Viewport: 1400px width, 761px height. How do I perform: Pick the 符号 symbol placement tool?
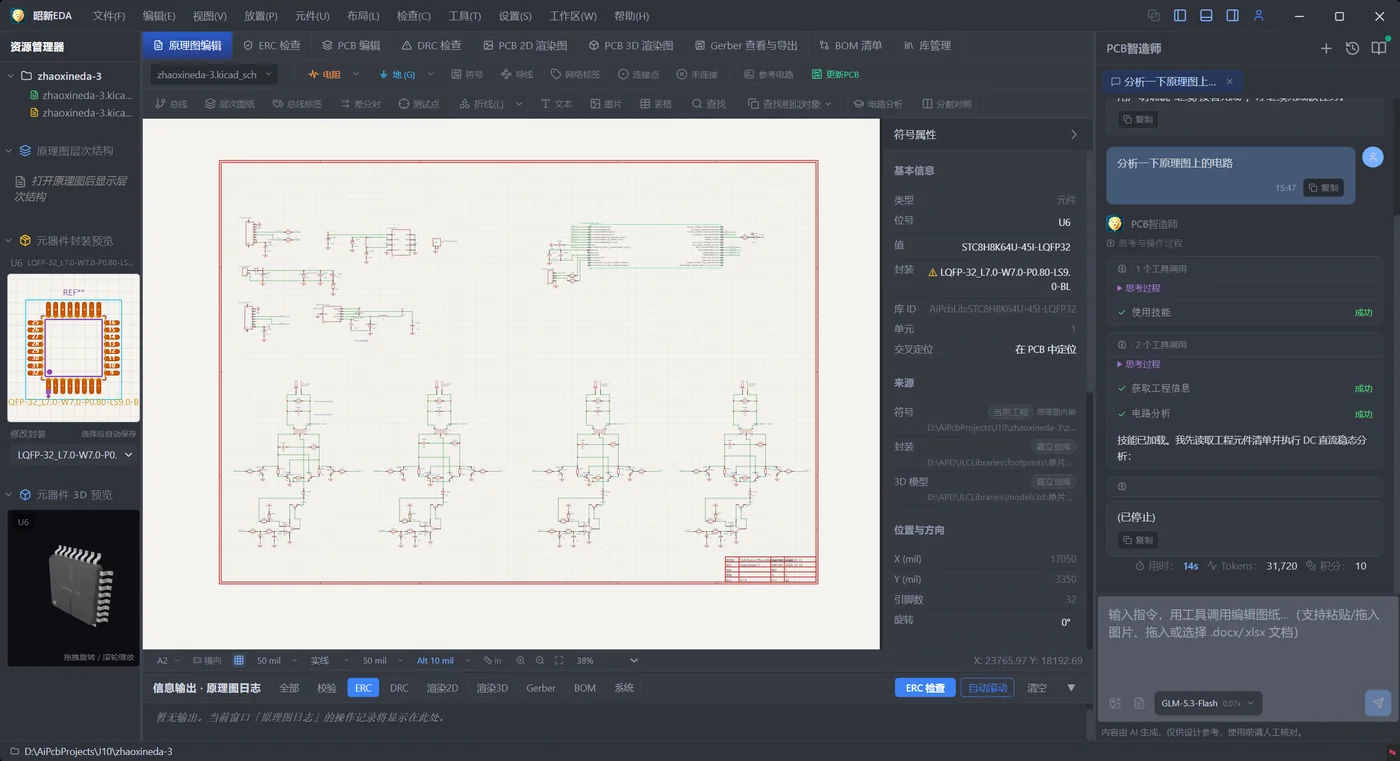467,74
